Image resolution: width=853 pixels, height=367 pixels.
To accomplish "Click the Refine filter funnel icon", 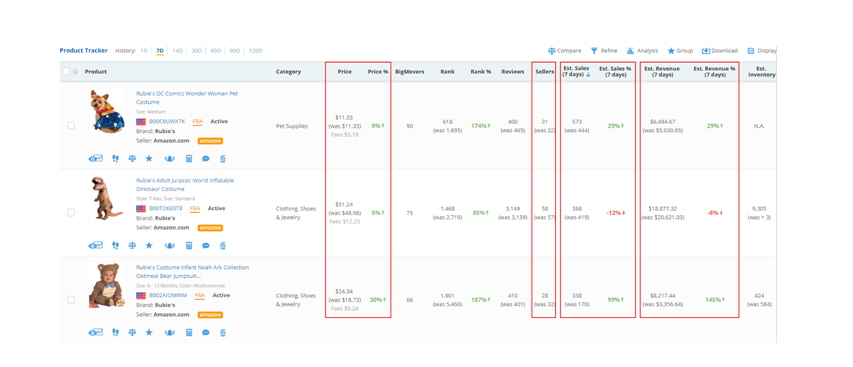I will [594, 51].
